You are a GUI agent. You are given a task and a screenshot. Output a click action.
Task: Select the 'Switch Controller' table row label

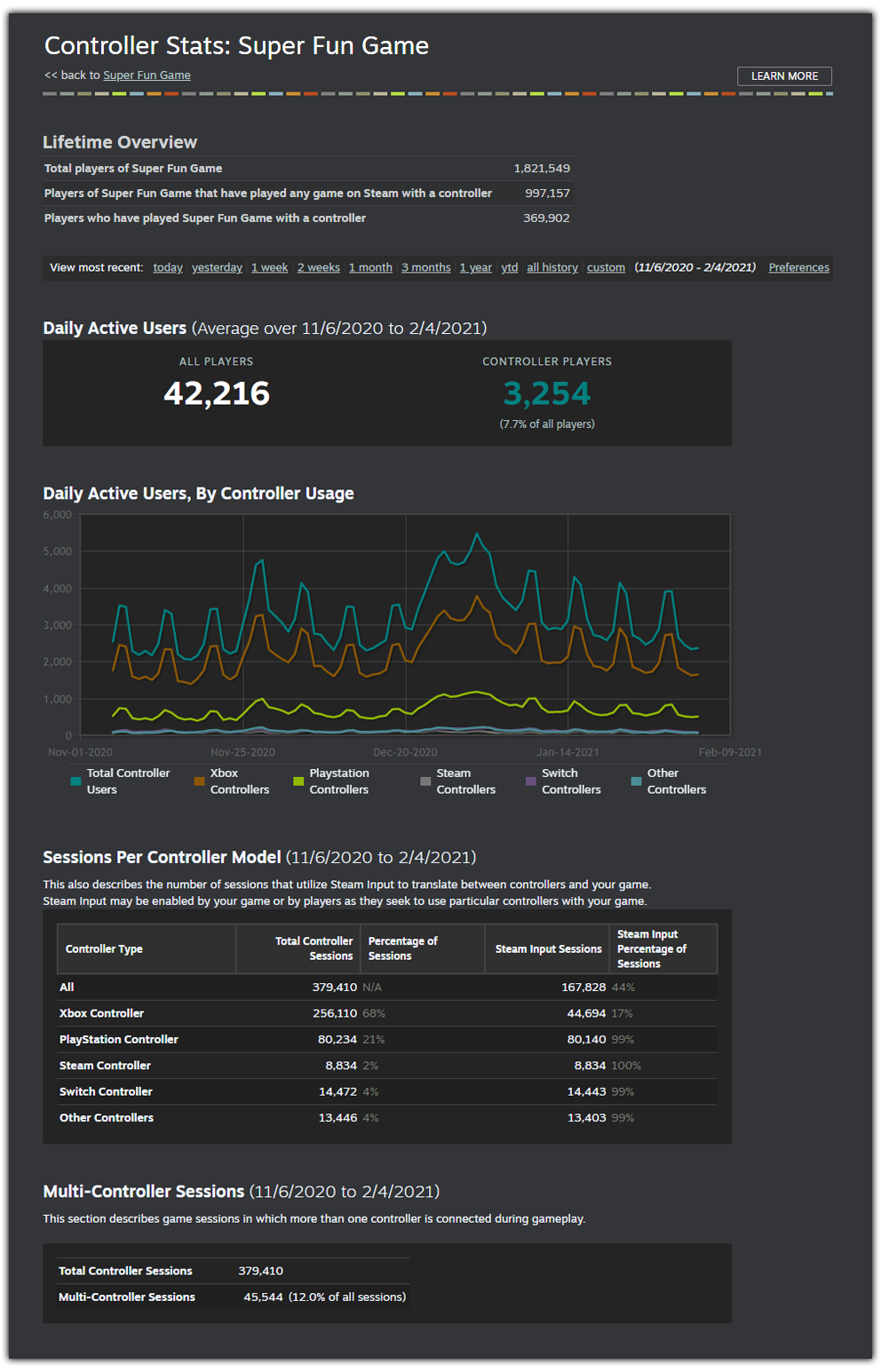pyautogui.click(x=106, y=1091)
